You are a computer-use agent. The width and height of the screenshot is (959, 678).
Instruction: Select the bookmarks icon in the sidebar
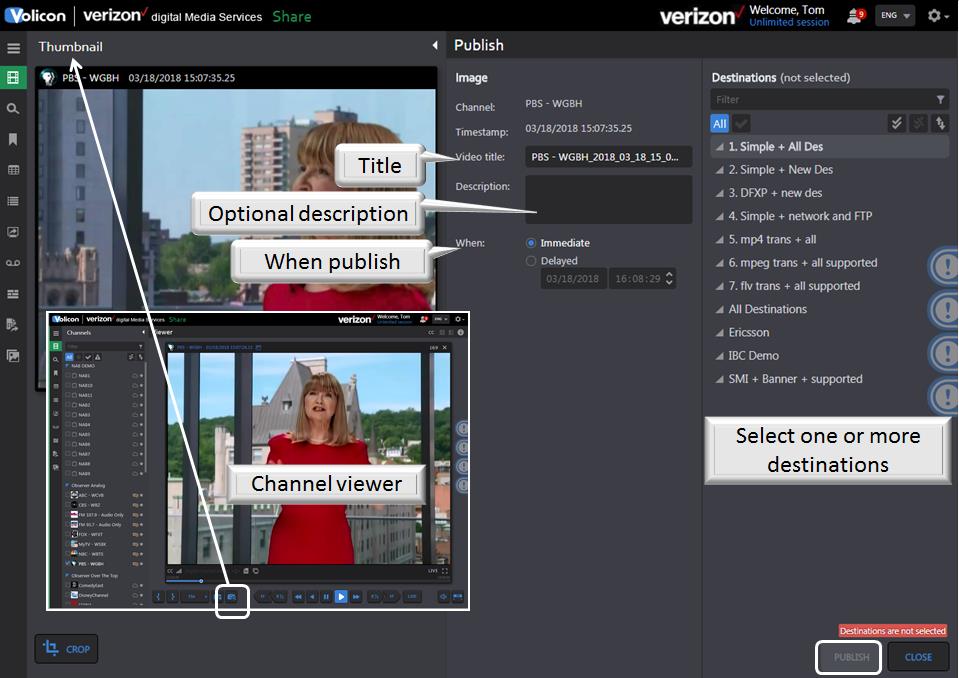(x=13, y=139)
